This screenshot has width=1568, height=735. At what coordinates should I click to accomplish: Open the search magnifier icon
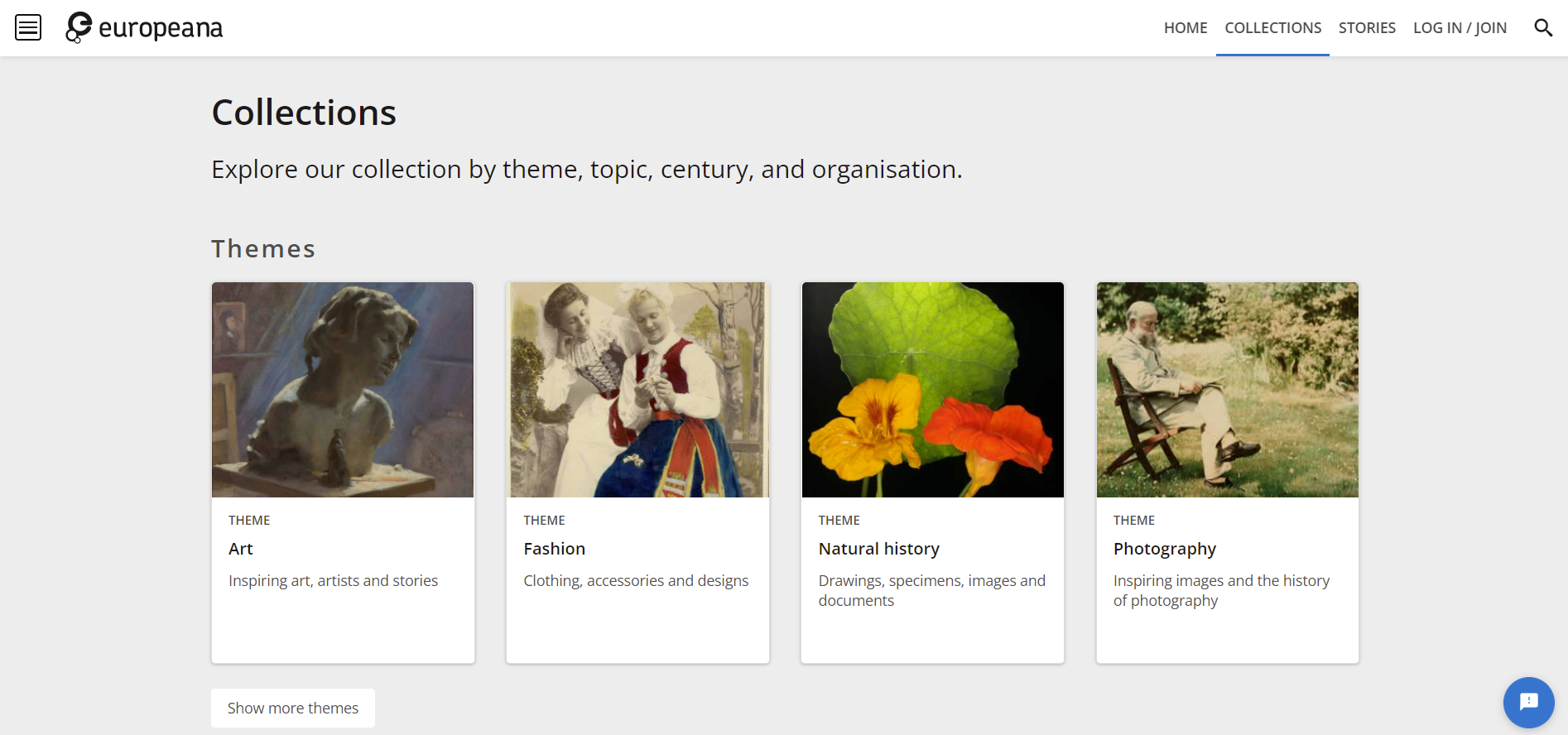(1542, 27)
